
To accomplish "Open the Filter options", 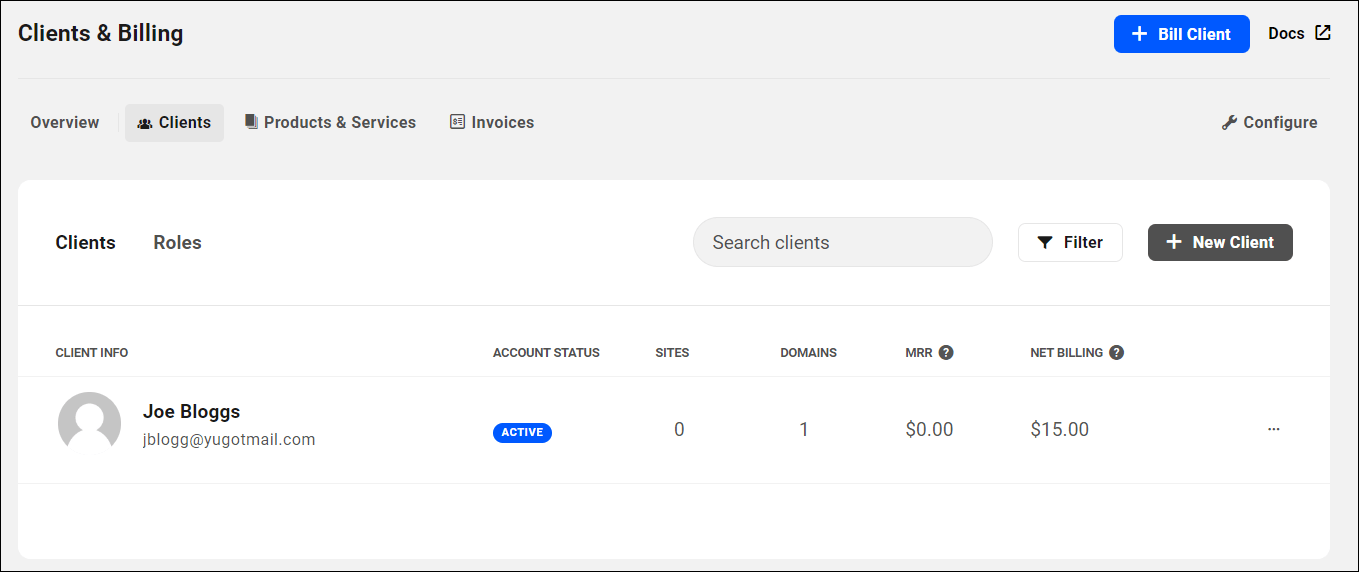I will (1070, 242).
